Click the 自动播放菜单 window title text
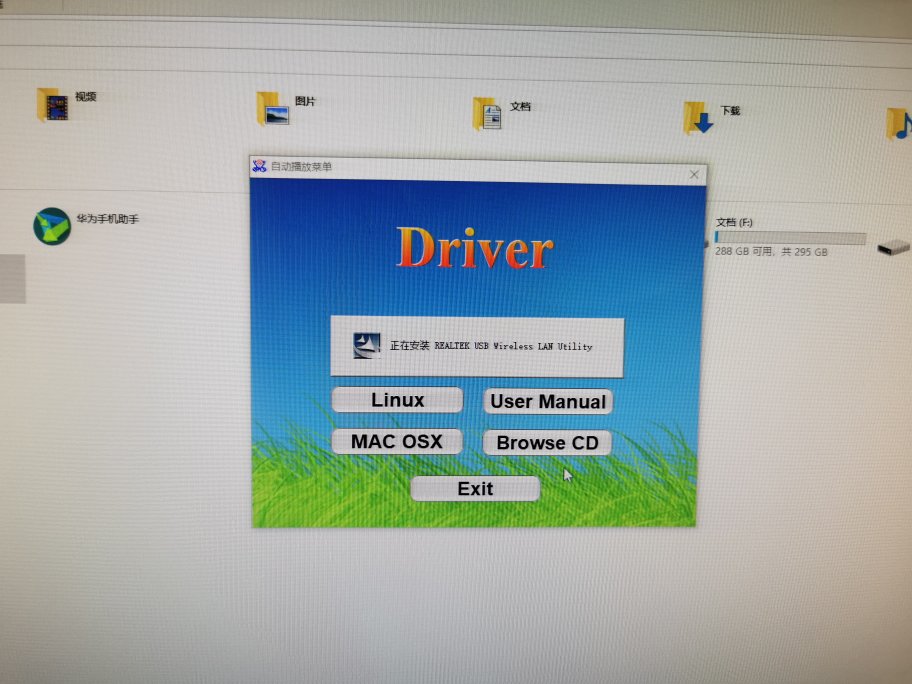Image resolution: width=912 pixels, height=684 pixels. point(301,167)
